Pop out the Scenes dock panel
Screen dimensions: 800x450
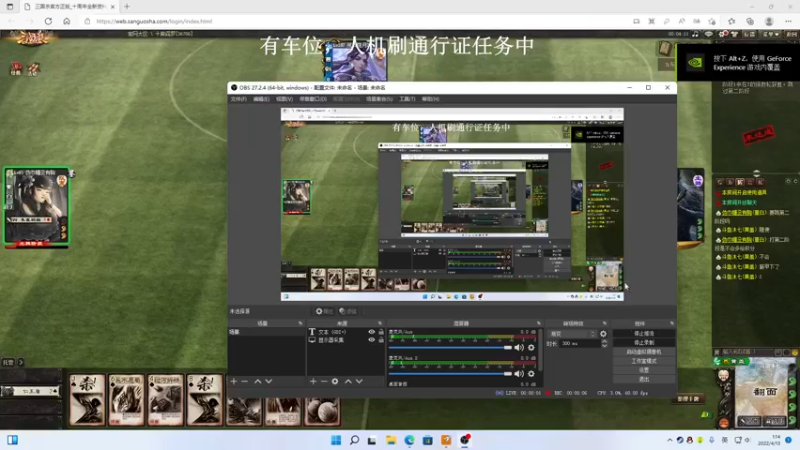pos(300,323)
